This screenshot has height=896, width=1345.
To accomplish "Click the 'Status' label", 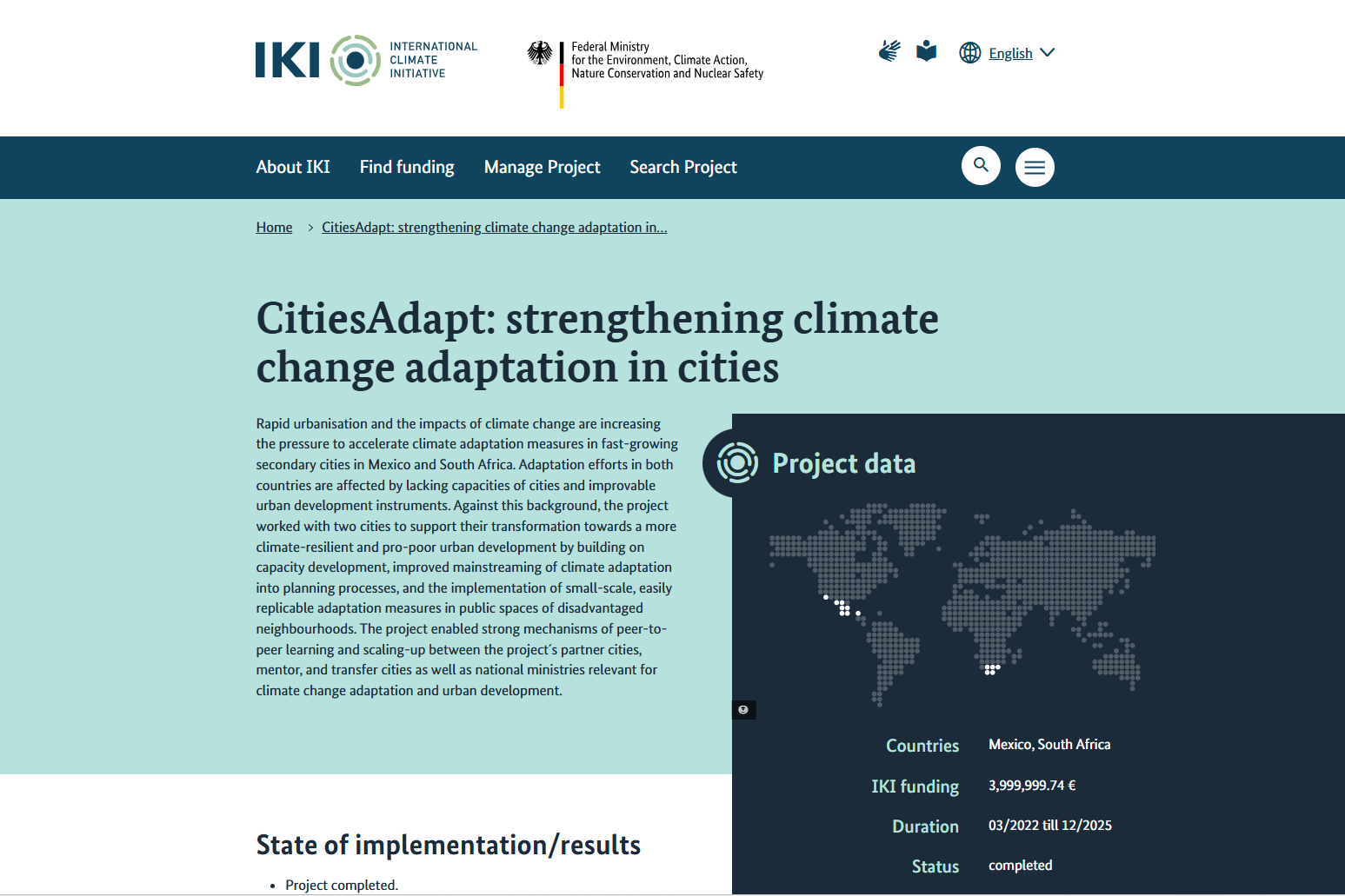I will click(936, 866).
